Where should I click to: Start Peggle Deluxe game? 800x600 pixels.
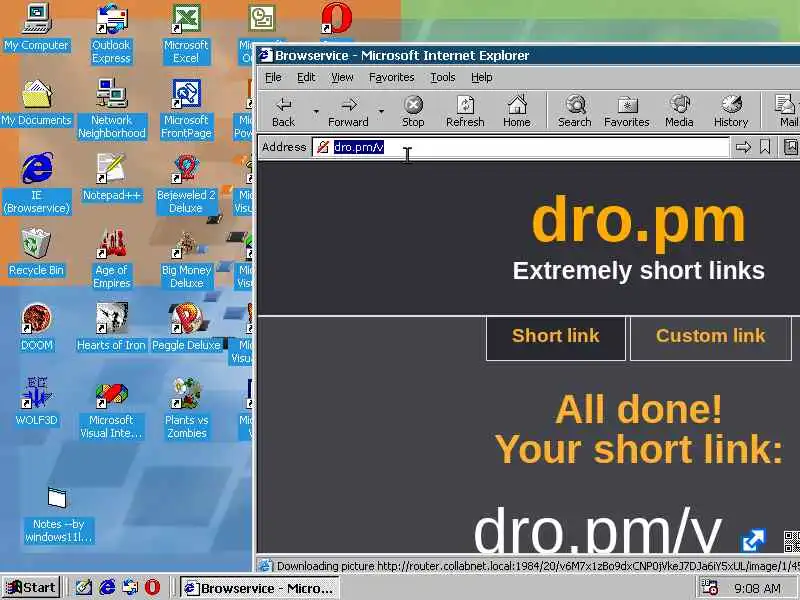pos(186,328)
